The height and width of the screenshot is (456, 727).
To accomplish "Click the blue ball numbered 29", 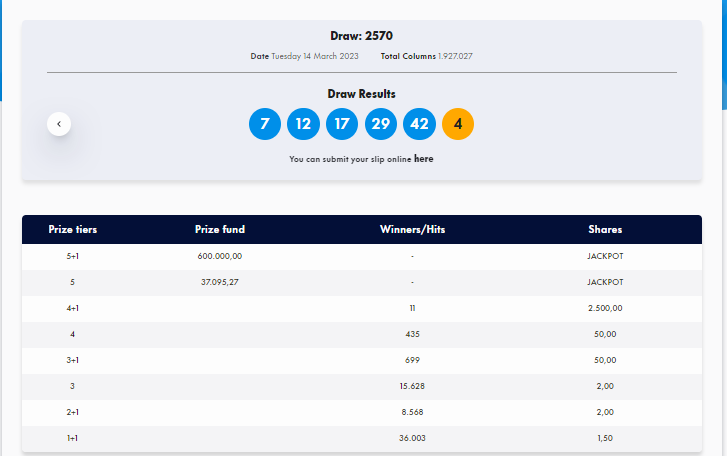I will click(381, 124).
